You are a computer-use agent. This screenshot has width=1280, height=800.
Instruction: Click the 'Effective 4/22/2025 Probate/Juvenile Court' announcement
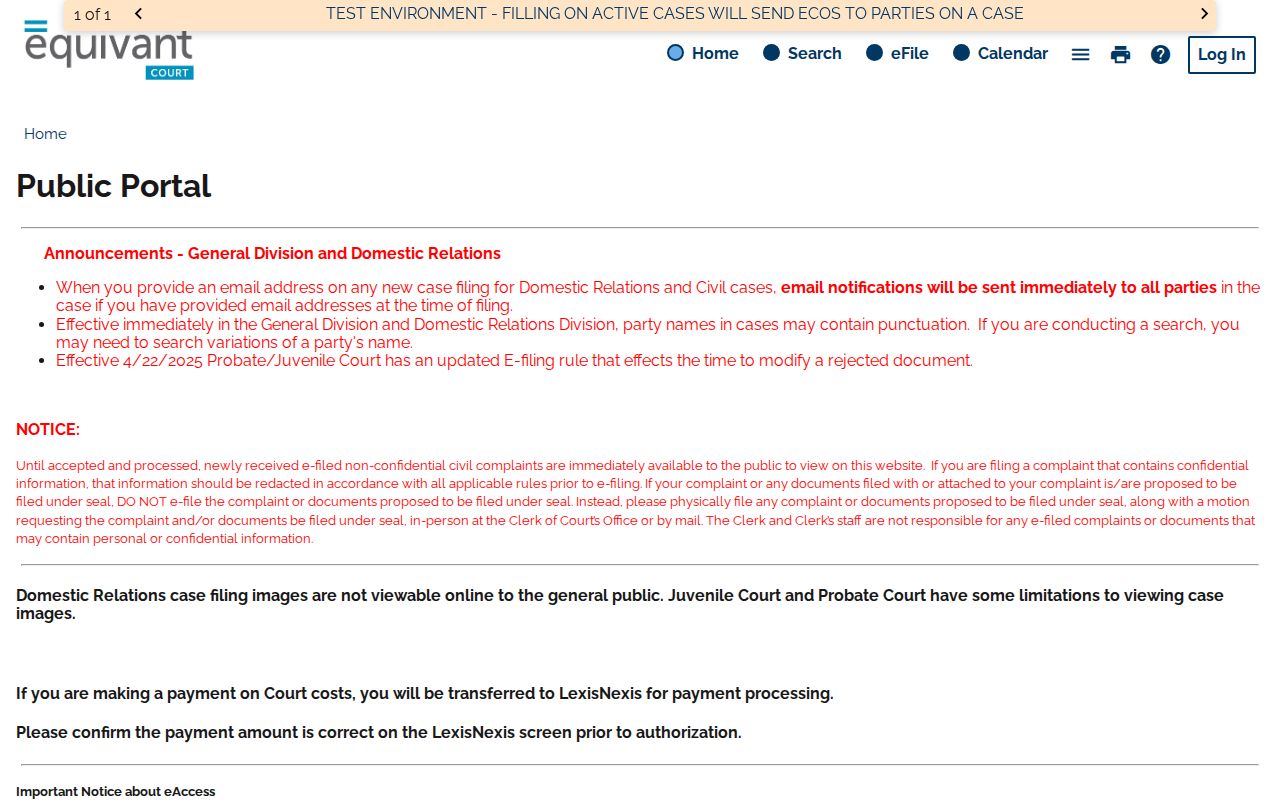pyautogui.click(x=514, y=361)
